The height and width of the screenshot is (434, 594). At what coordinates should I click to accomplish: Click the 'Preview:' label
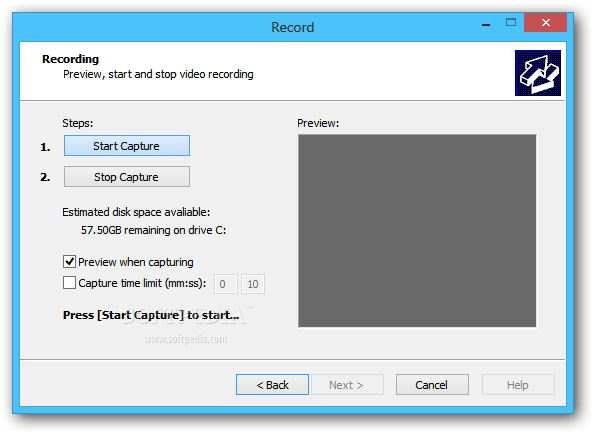pos(318,123)
